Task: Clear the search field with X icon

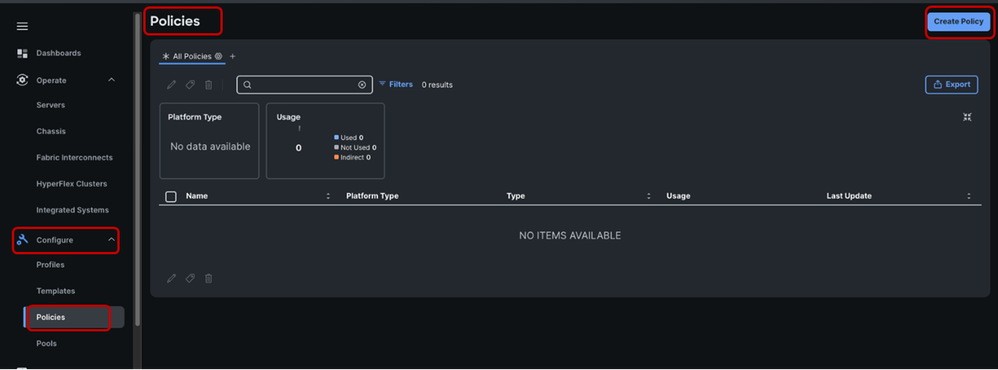Action: click(362, 85)
